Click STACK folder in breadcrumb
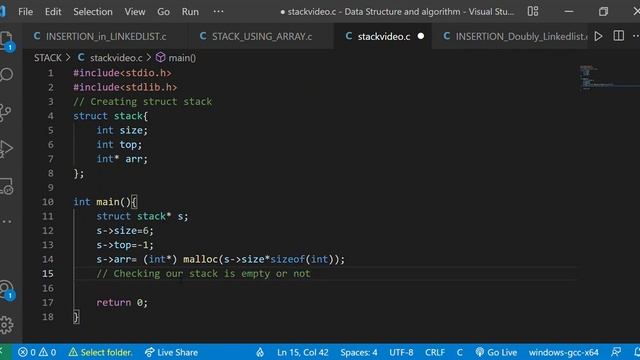The height and width of the screenshot is (360, 640). click(x=48, y=58)
